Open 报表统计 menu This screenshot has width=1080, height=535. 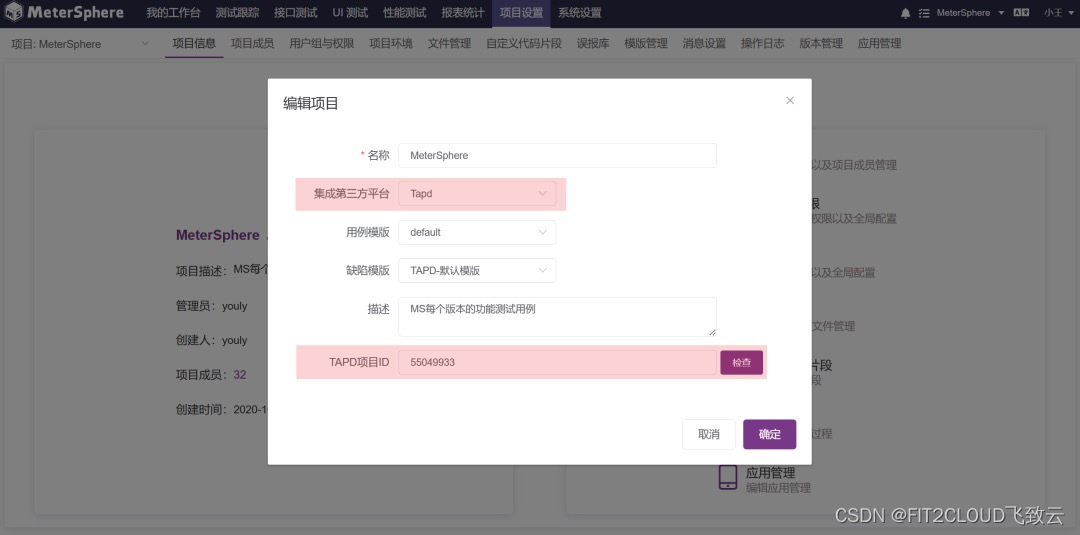click(463, 13)
